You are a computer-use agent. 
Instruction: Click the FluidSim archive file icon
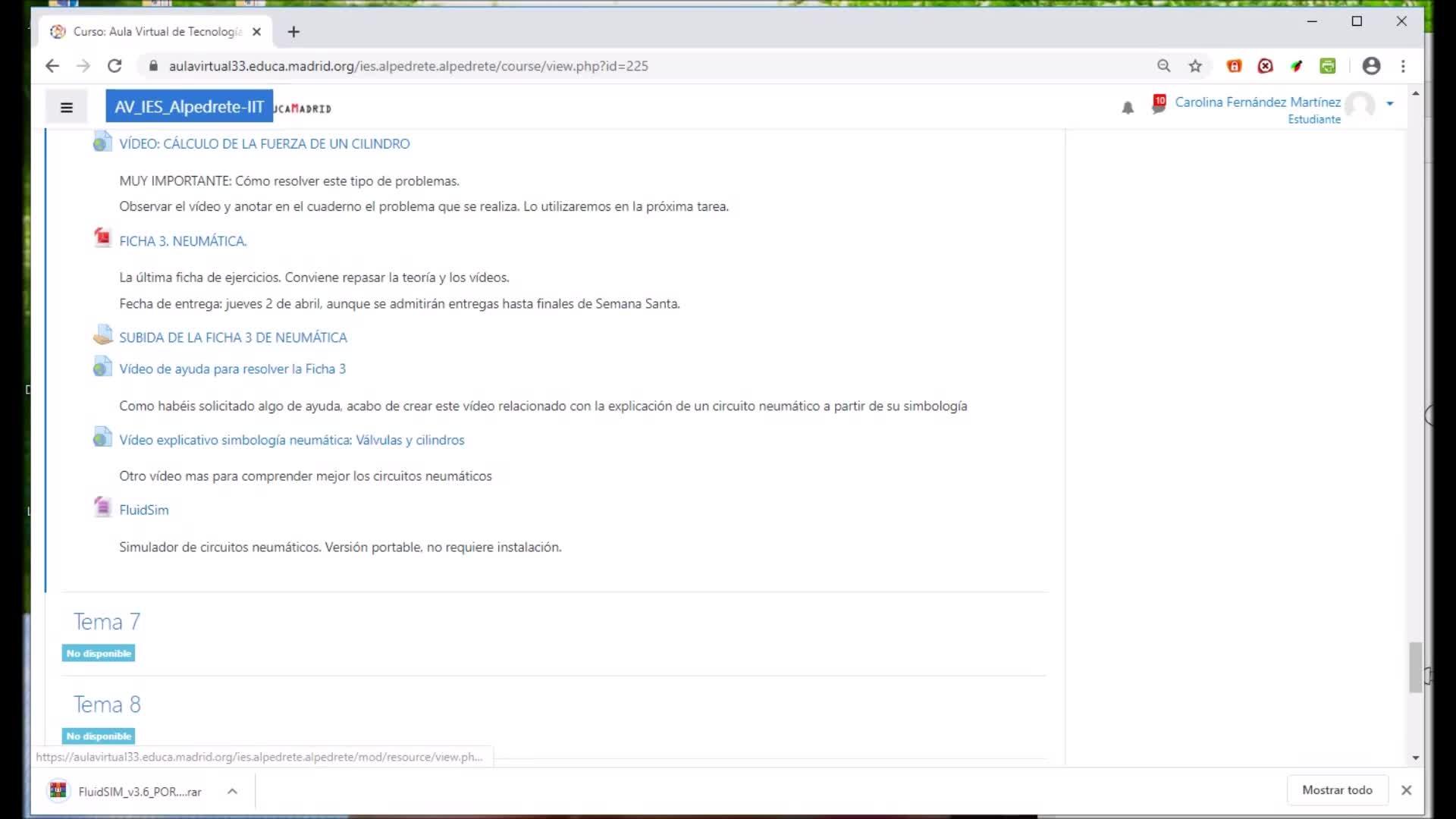tap(102, 507)
